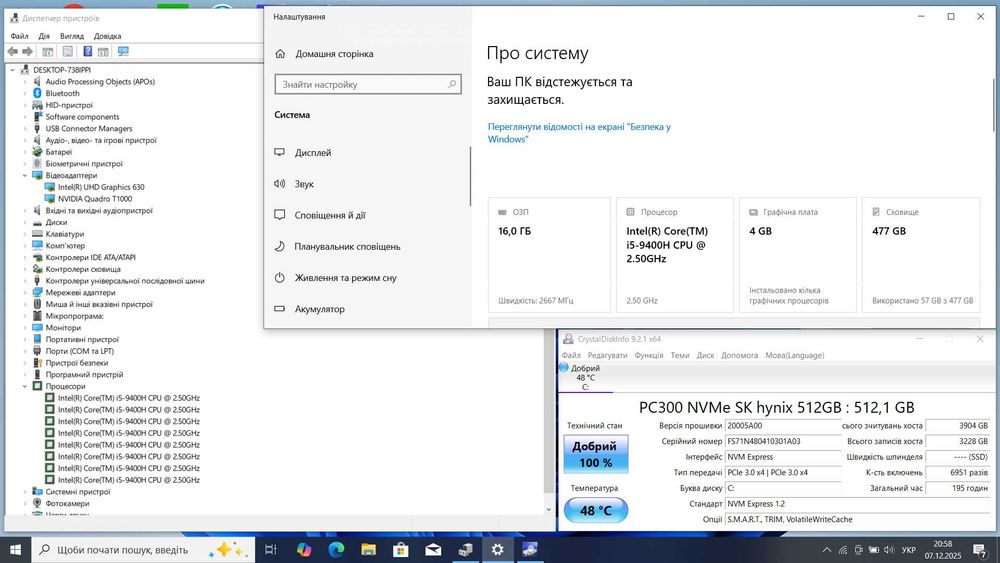Open the Windows Start menu

(15, 550)
